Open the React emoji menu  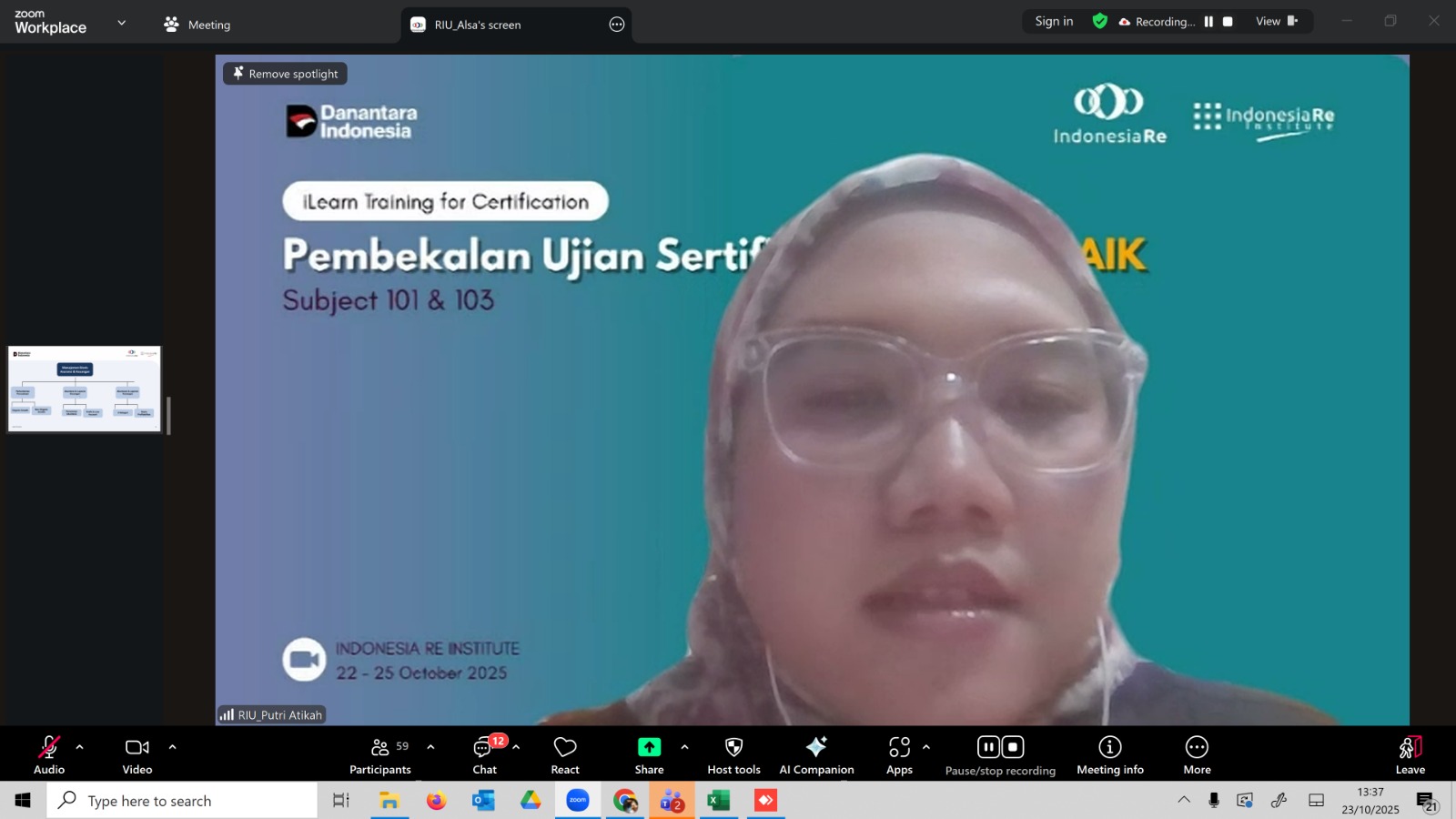click(565, 755)
